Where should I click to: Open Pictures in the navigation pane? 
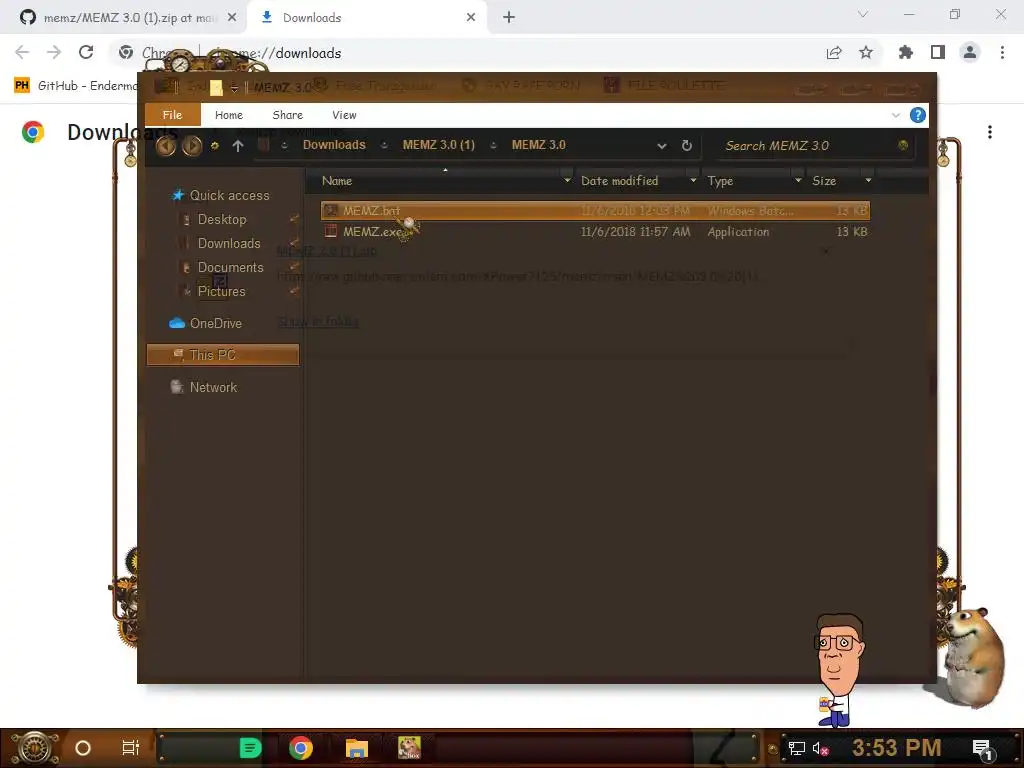pyautogui.click(x=221, y=291)
